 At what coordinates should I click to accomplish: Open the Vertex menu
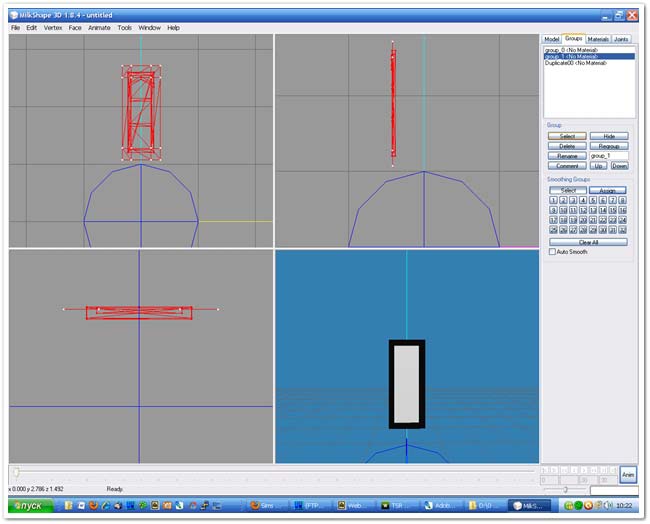coord(52,28)
